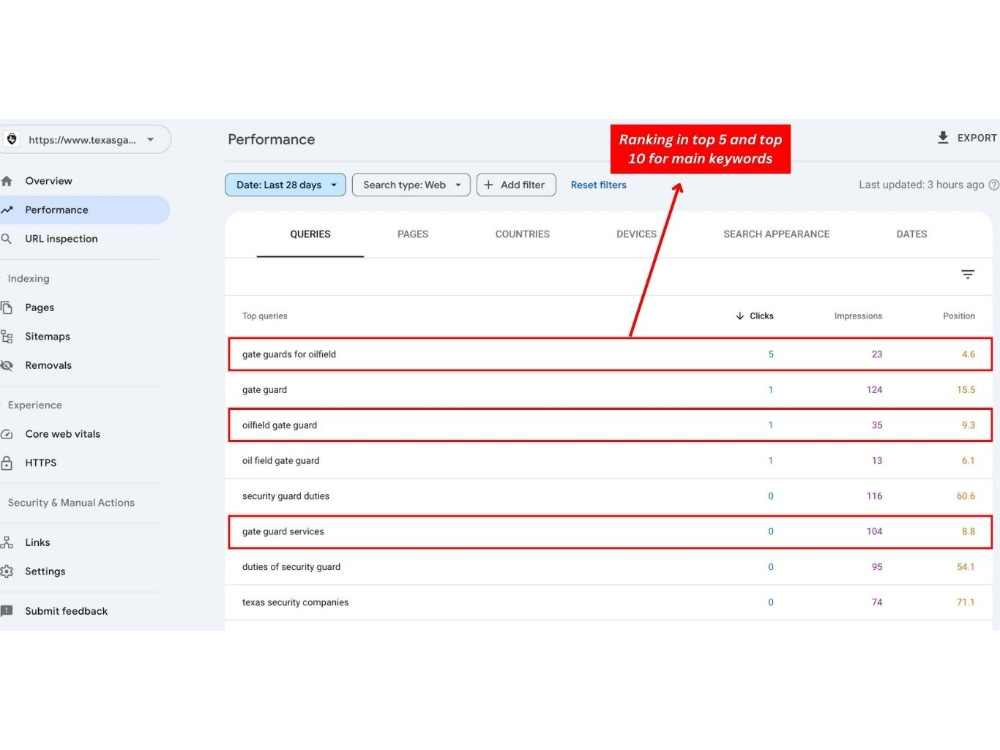Open Sitemaps from sidebar
Screen dimensions: 1000x750
48,336
